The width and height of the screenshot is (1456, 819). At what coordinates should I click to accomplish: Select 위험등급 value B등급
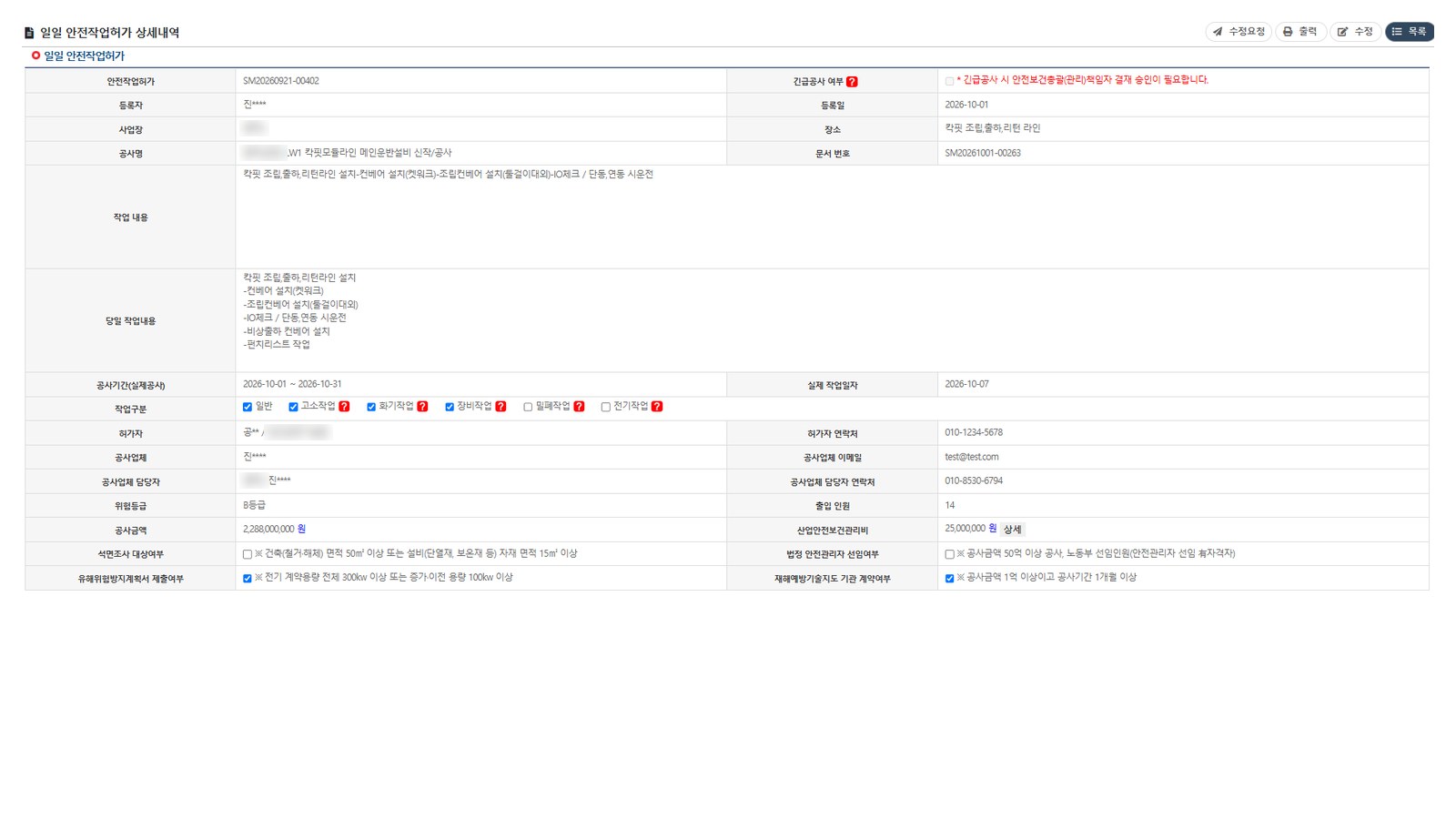[255, 505]
